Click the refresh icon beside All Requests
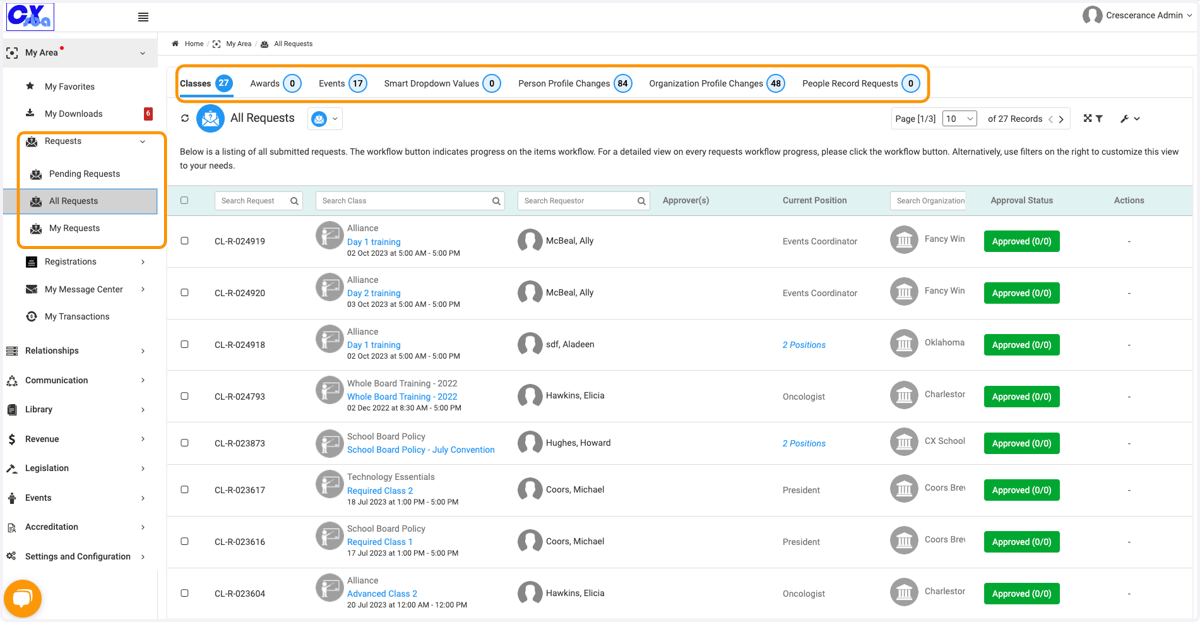The height and width of the screenshot is (622, 1200). pos(185,118)
